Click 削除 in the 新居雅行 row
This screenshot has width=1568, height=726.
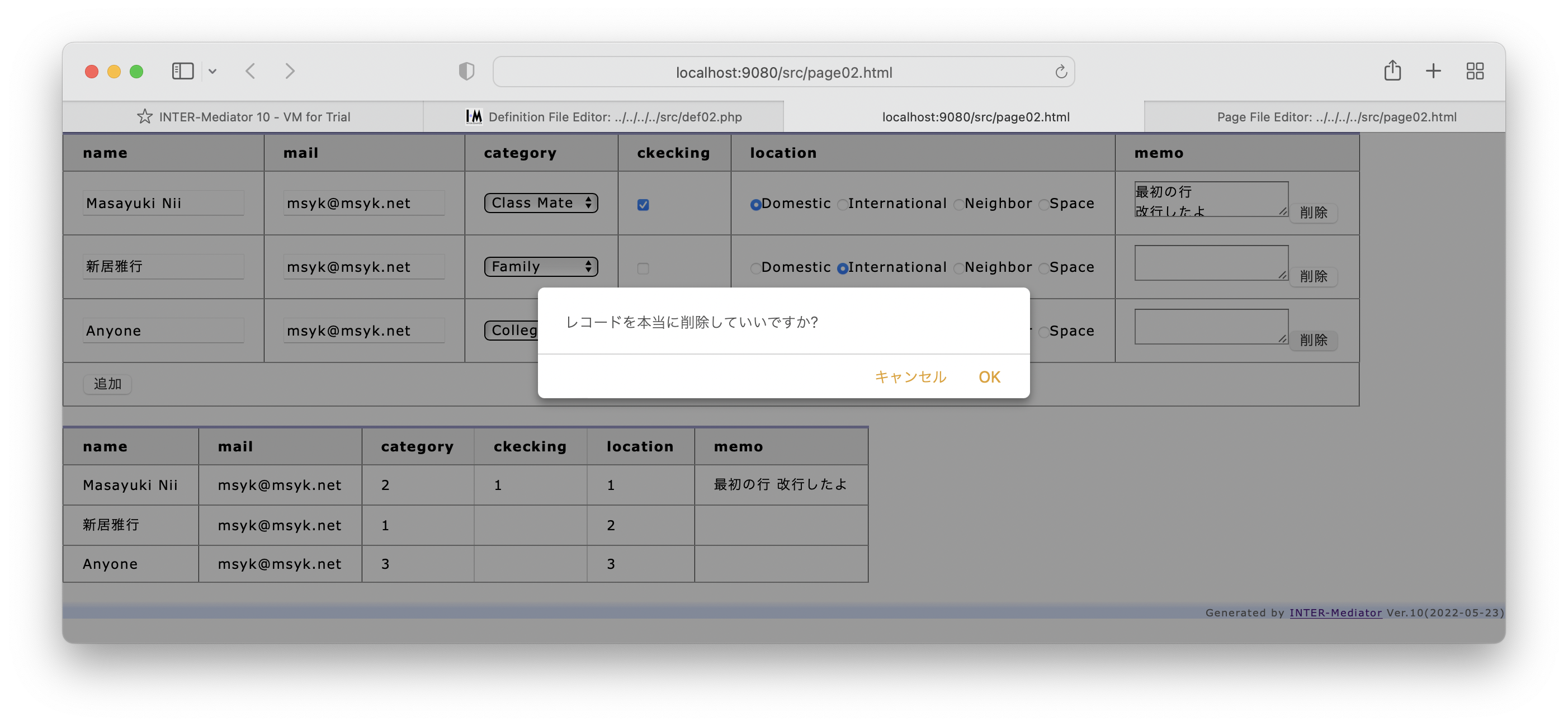(x=1313, y=276)
